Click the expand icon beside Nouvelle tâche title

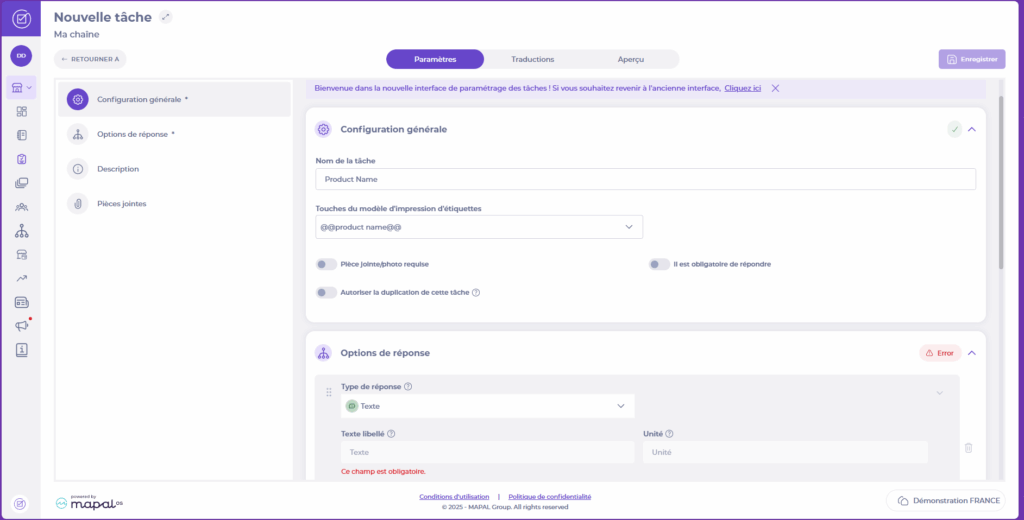[x=166, y=17]
